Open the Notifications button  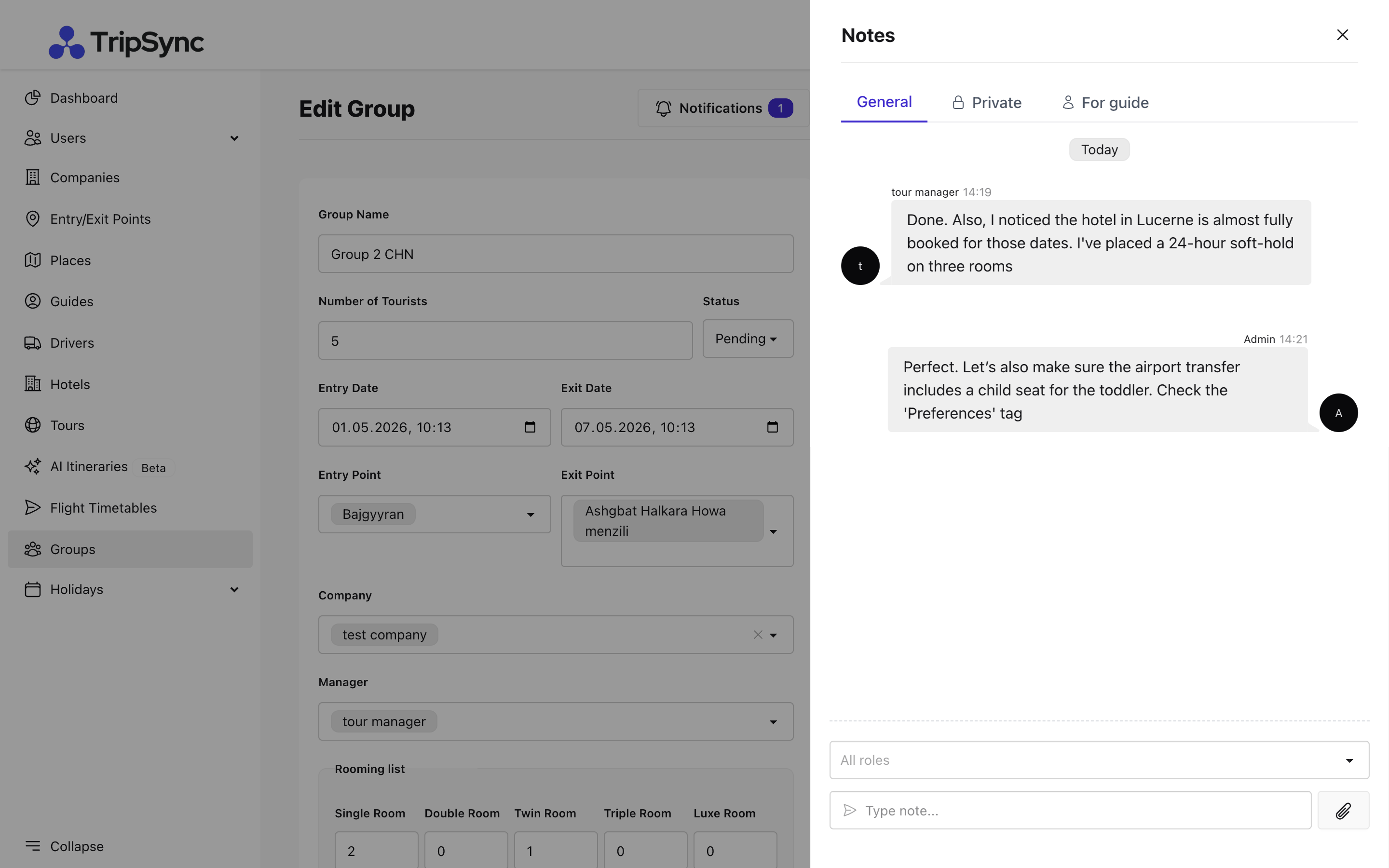723,108
